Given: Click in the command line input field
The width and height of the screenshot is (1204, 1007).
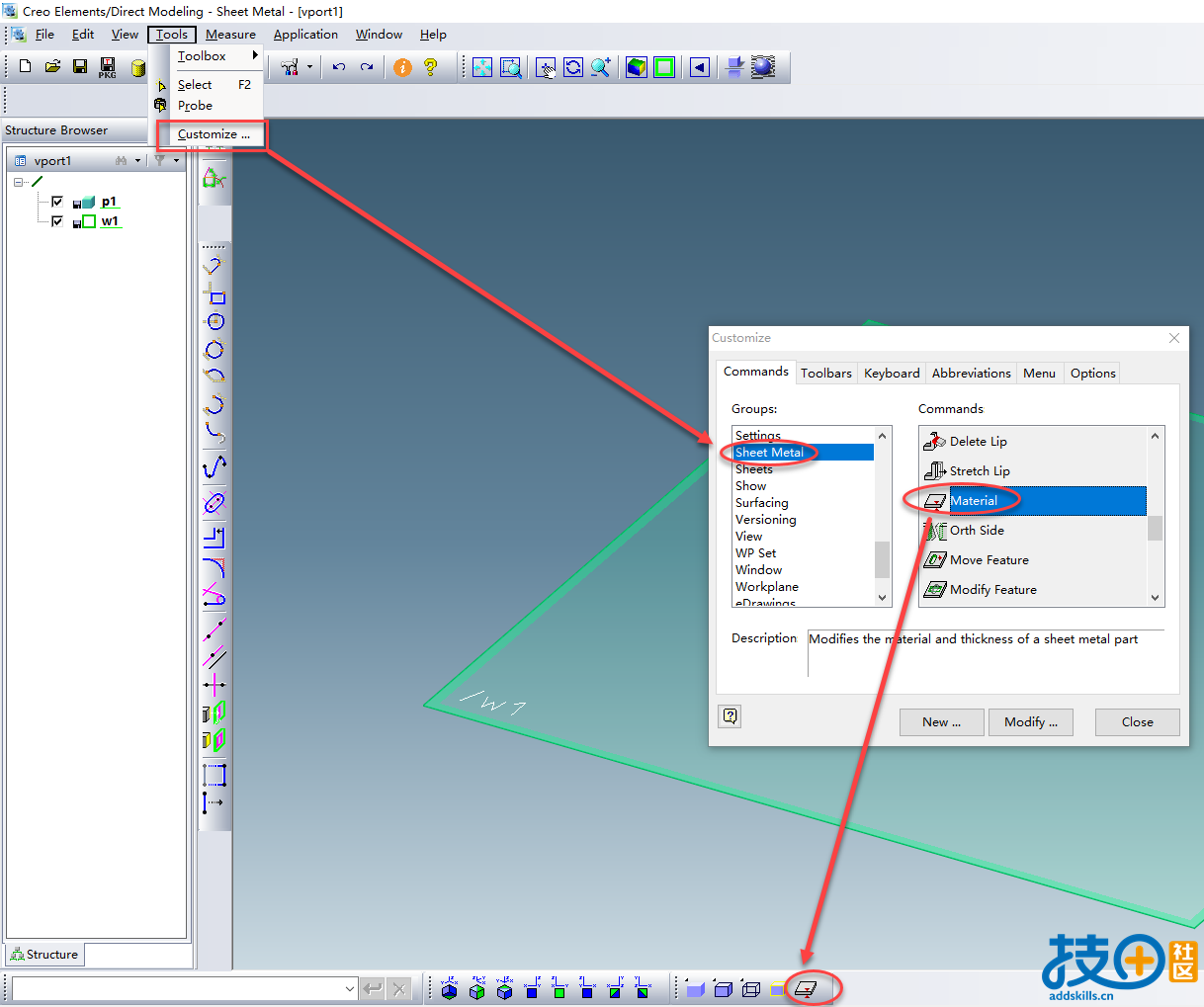Looking at the screenshot, I should point(178,988).
